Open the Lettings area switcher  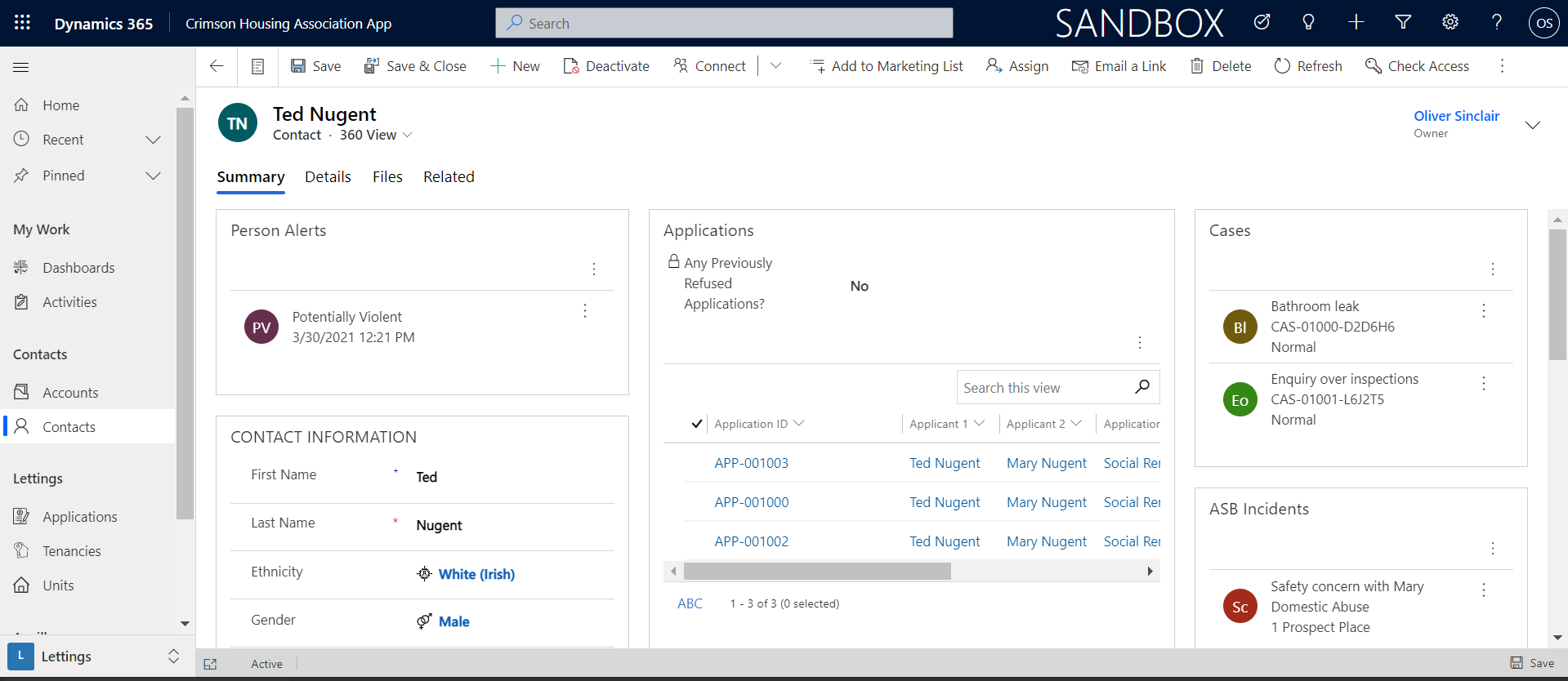click(173, 657)
